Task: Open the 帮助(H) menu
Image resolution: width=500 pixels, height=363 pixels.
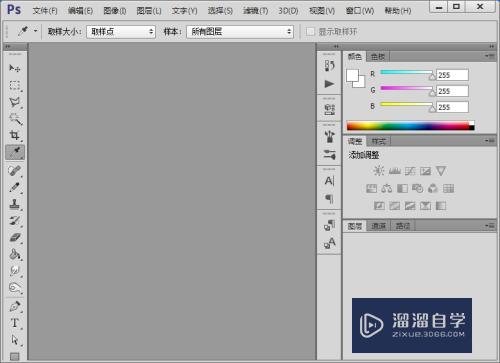Action: point(398,11)
